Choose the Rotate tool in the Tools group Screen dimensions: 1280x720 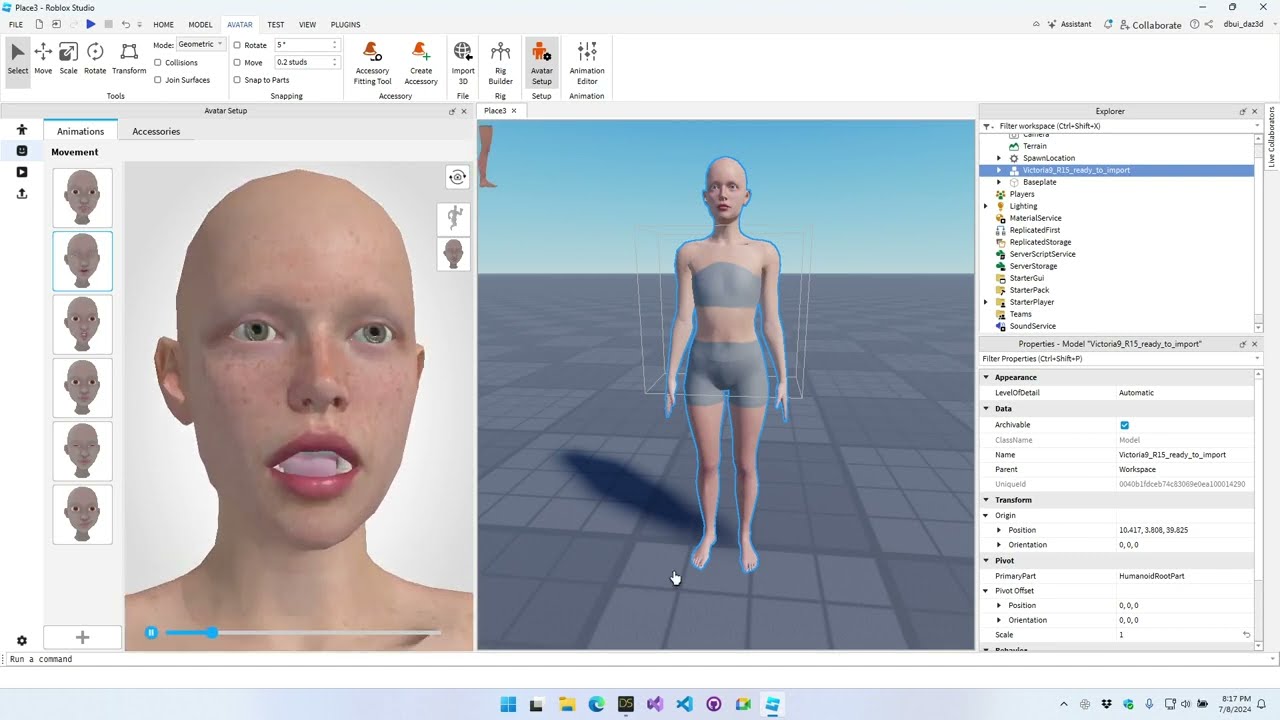[95, 59]
